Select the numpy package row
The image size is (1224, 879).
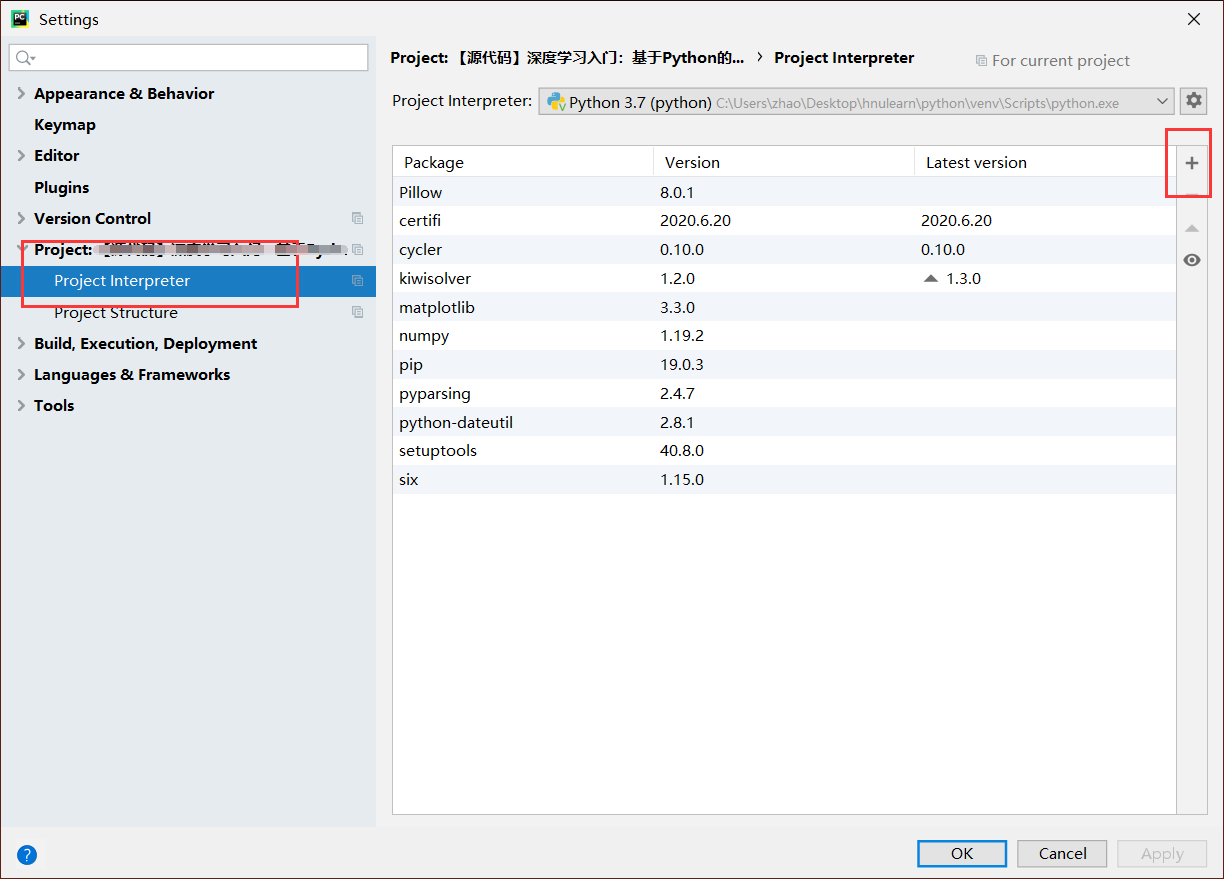(x=784, y=336)
